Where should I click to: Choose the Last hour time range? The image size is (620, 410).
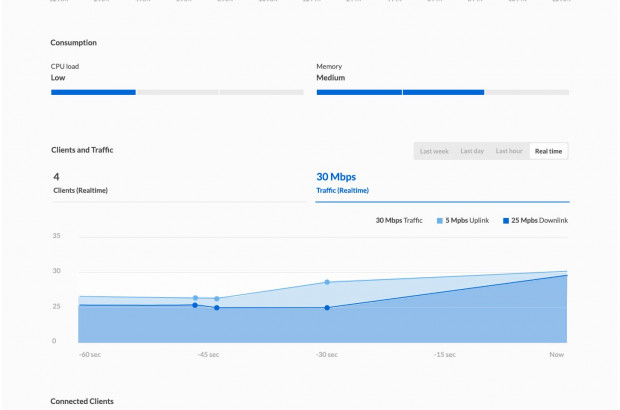tap(509, 151)
